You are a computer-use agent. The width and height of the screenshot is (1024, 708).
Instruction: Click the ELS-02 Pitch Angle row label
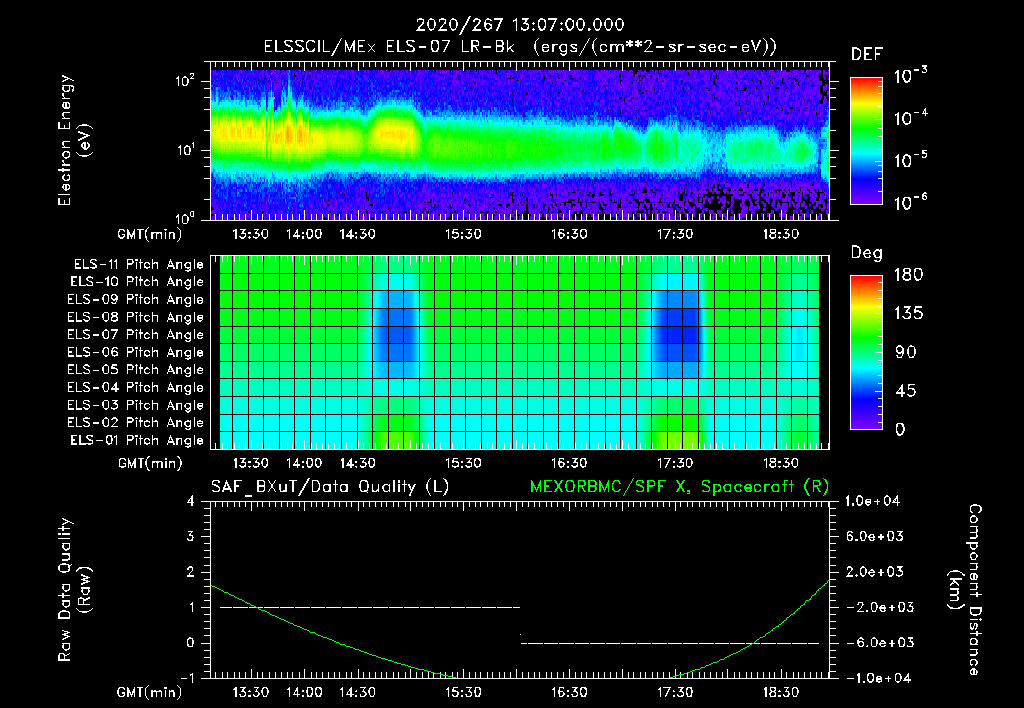[x=135, y=423]
